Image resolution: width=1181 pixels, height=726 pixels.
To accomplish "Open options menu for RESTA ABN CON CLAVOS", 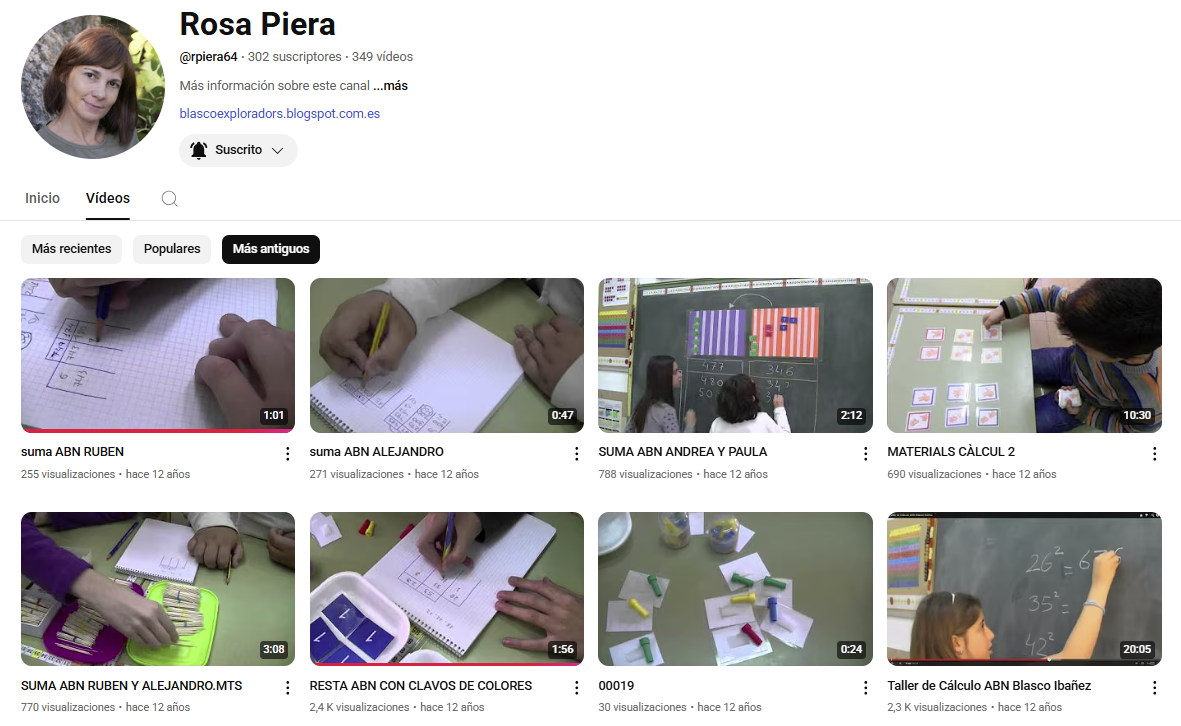I will click(576, 688).
